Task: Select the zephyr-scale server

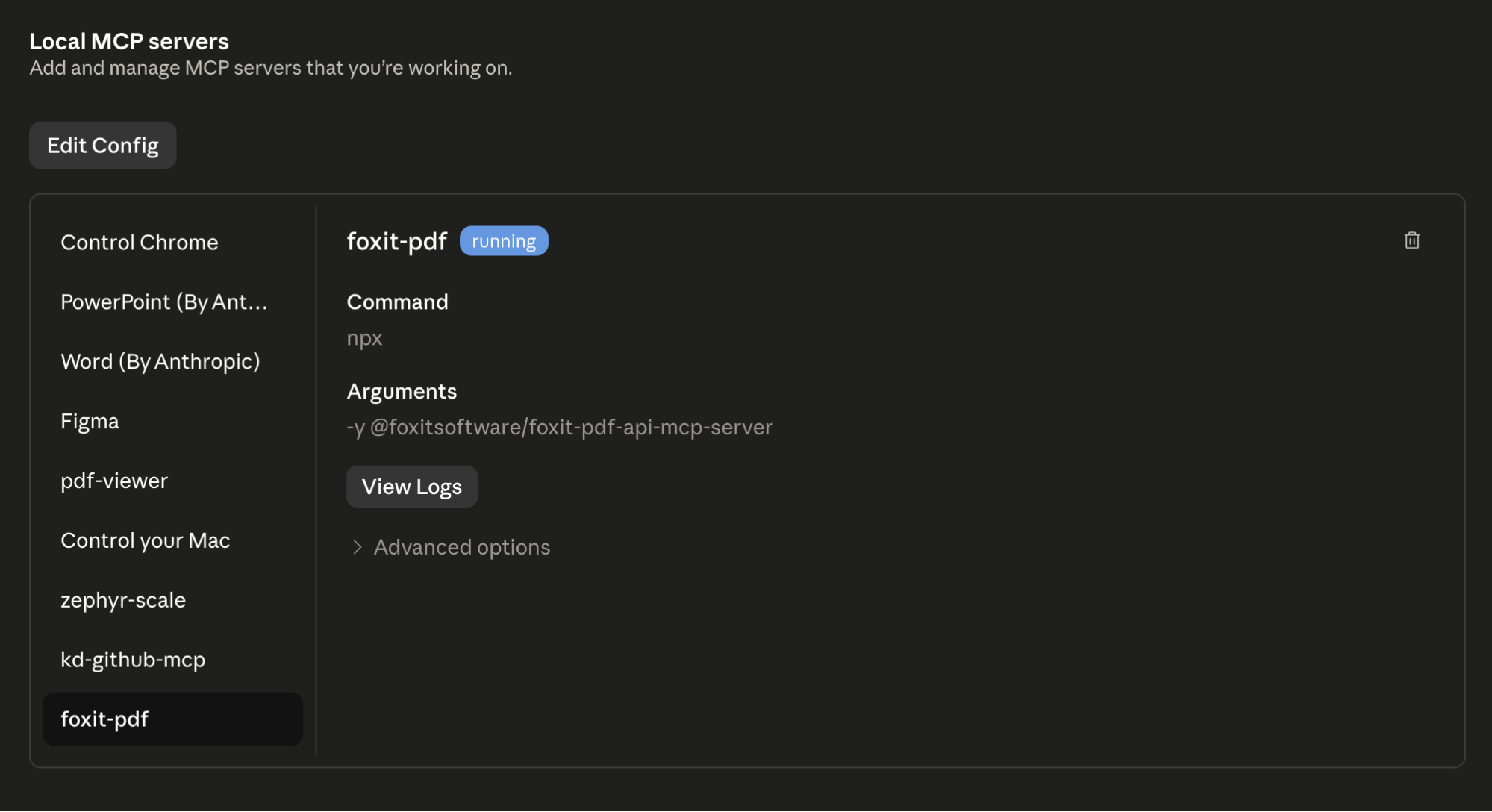Action: pyautogui.click(x=172, y=600)
